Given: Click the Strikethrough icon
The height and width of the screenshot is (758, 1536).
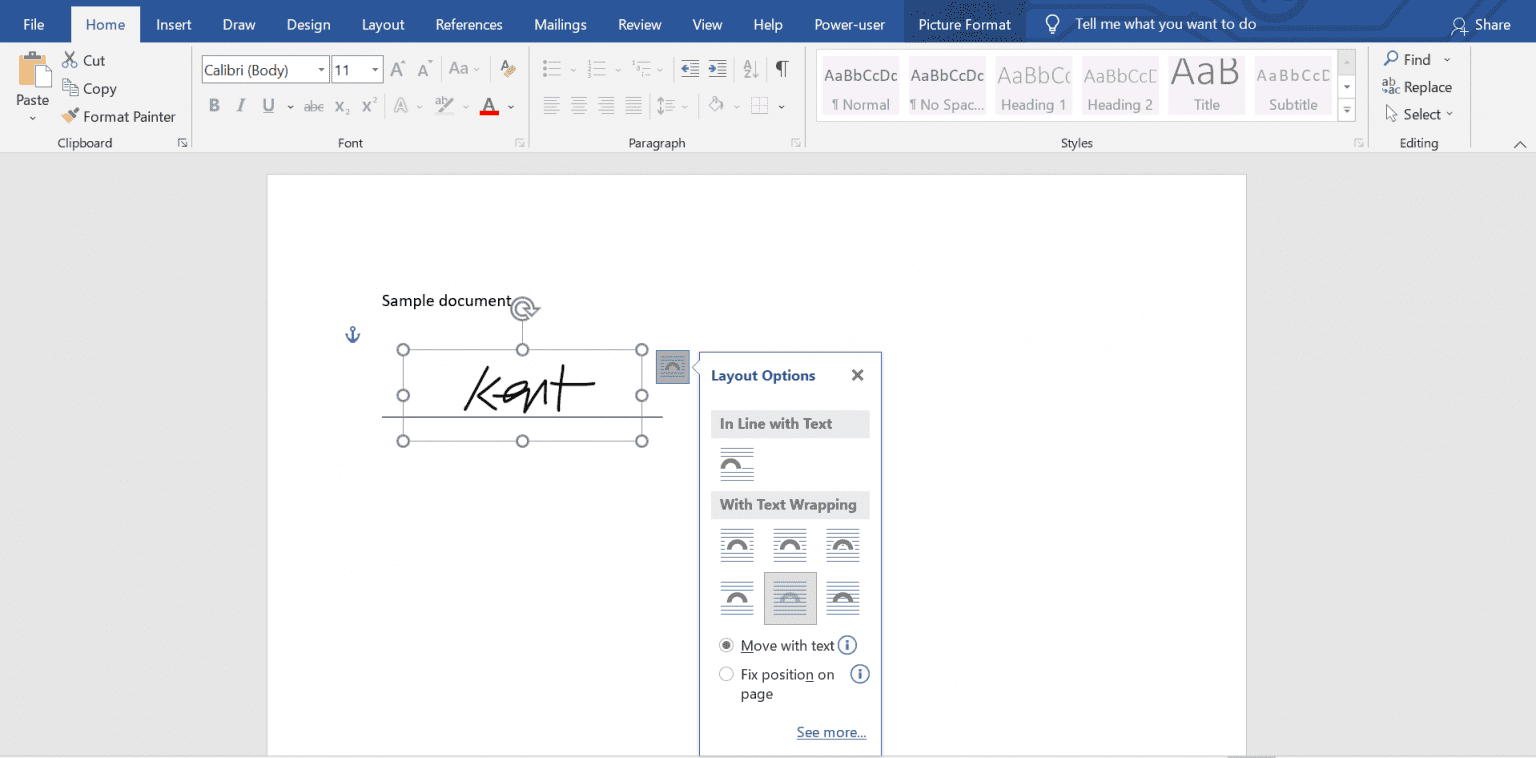Looking at the screenshot, I should (314, 106).
